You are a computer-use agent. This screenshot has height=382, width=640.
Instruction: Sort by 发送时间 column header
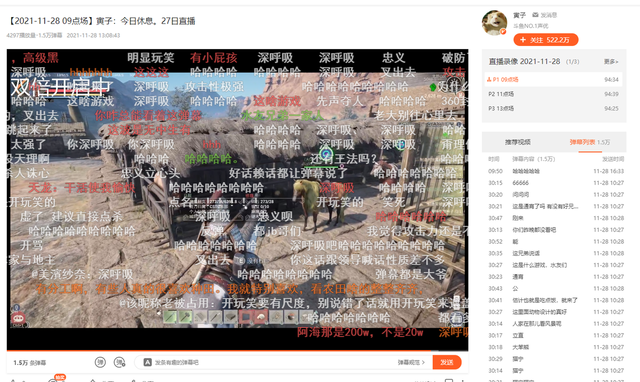coord(613,159)
